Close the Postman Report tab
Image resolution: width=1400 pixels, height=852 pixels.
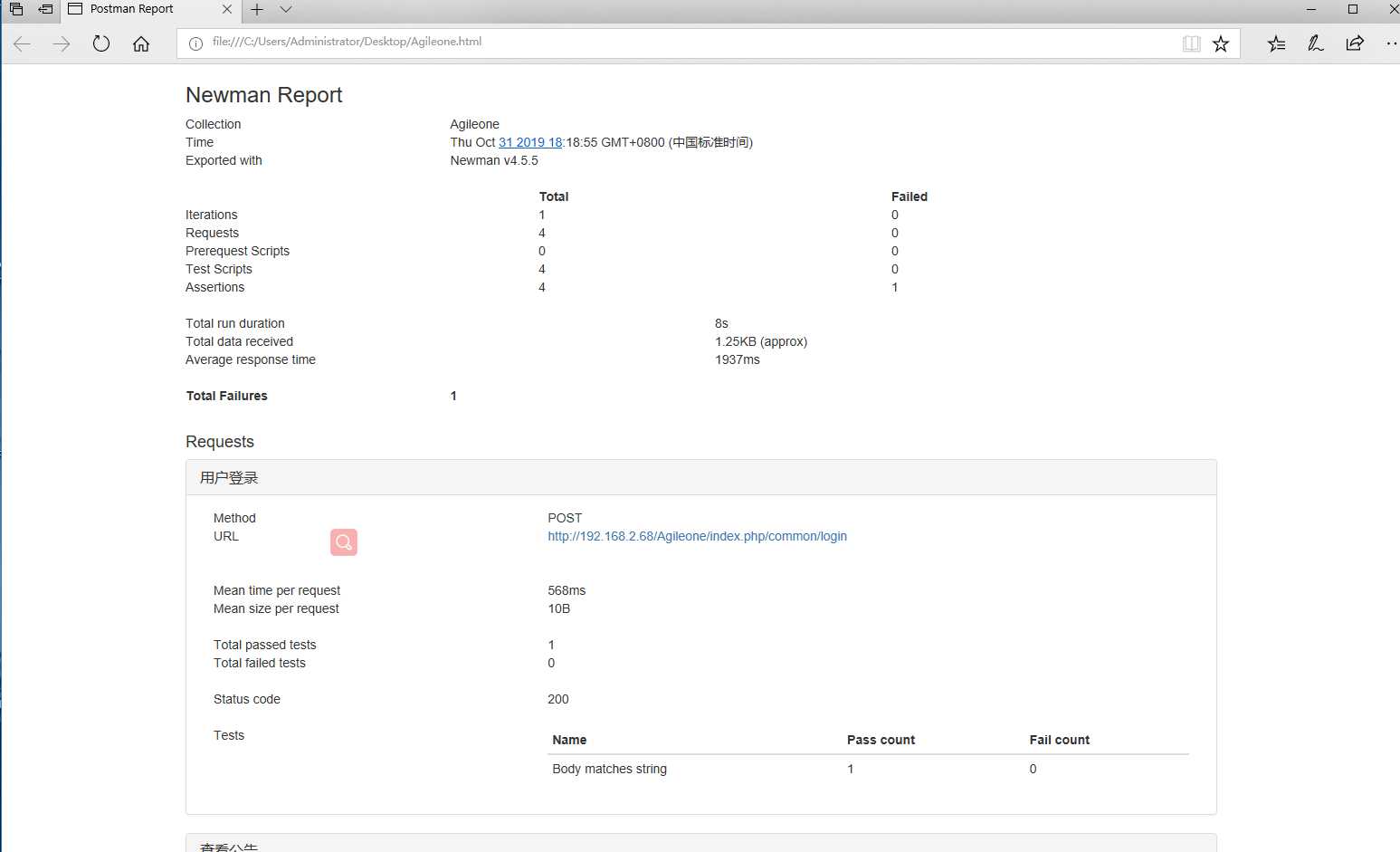pos(227,9)
